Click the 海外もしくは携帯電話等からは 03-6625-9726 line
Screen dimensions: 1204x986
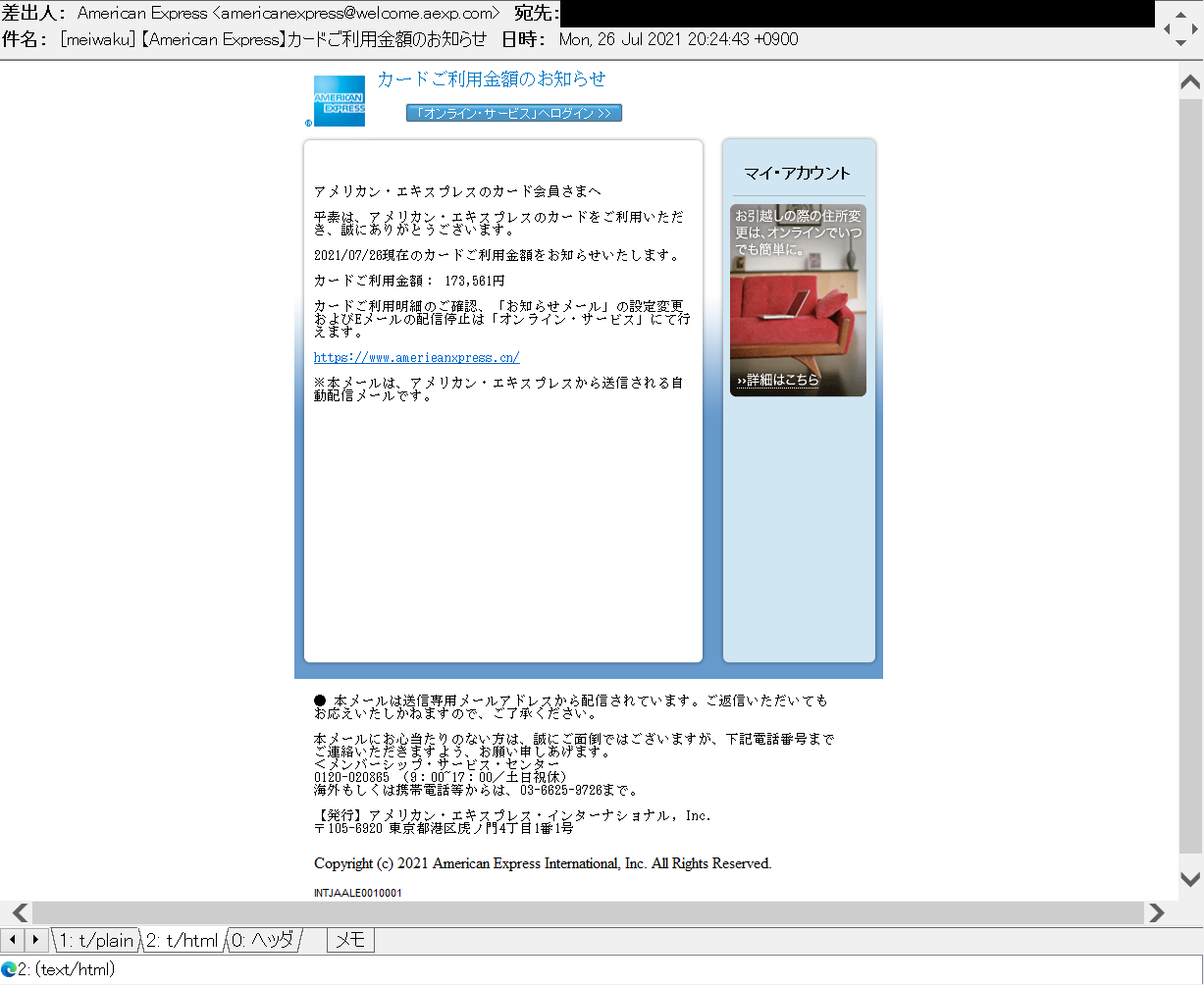pos(476,790)
